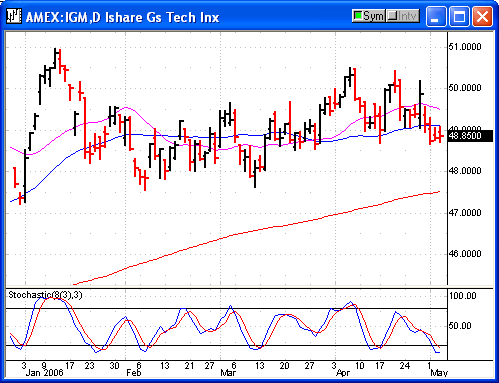The width and height of the screenshot is (499, 383).
Task: Click the 100.00 stochastic scale label
Action: pos(463,296)
